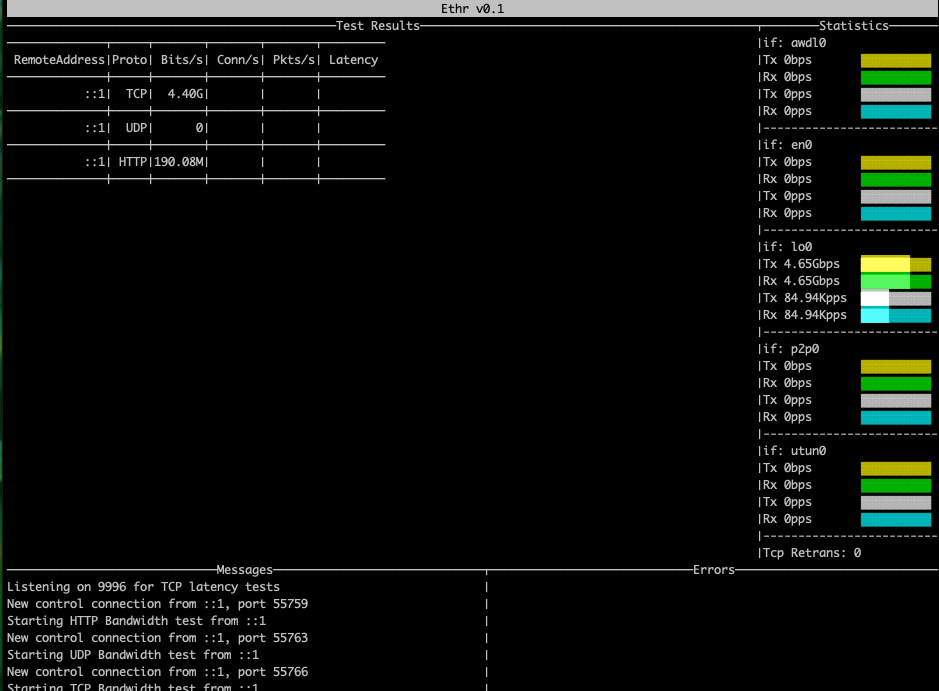Select the Tx 84.94Kpps reading
The width and height of the screenshot is (939, 691).
(805, 298)
